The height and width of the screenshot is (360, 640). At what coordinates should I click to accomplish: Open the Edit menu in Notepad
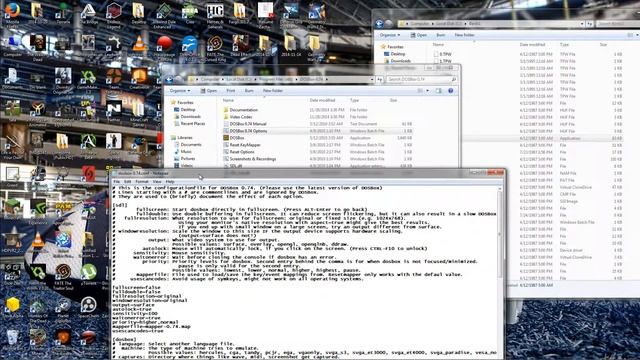[127, 181]
